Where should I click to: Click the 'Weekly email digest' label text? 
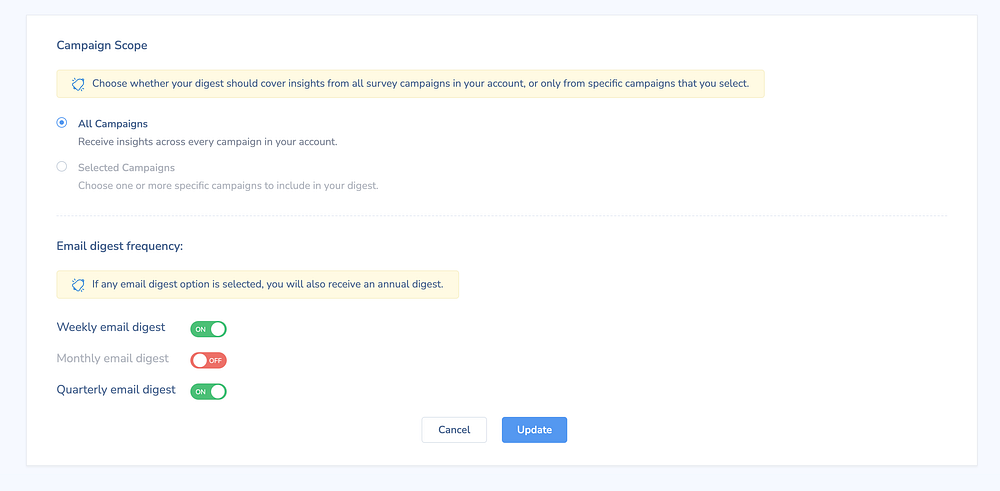tap(111, 328)
